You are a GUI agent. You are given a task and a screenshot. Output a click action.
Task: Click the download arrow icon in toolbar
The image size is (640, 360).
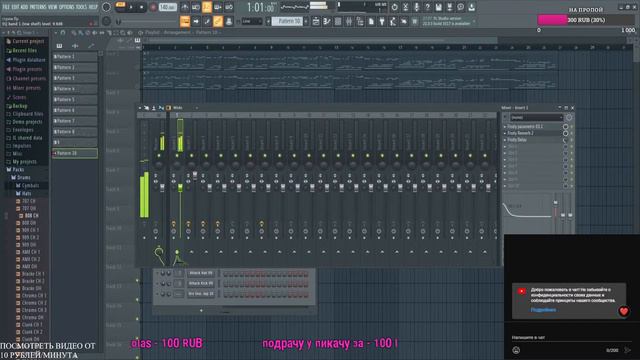[471, 7]
